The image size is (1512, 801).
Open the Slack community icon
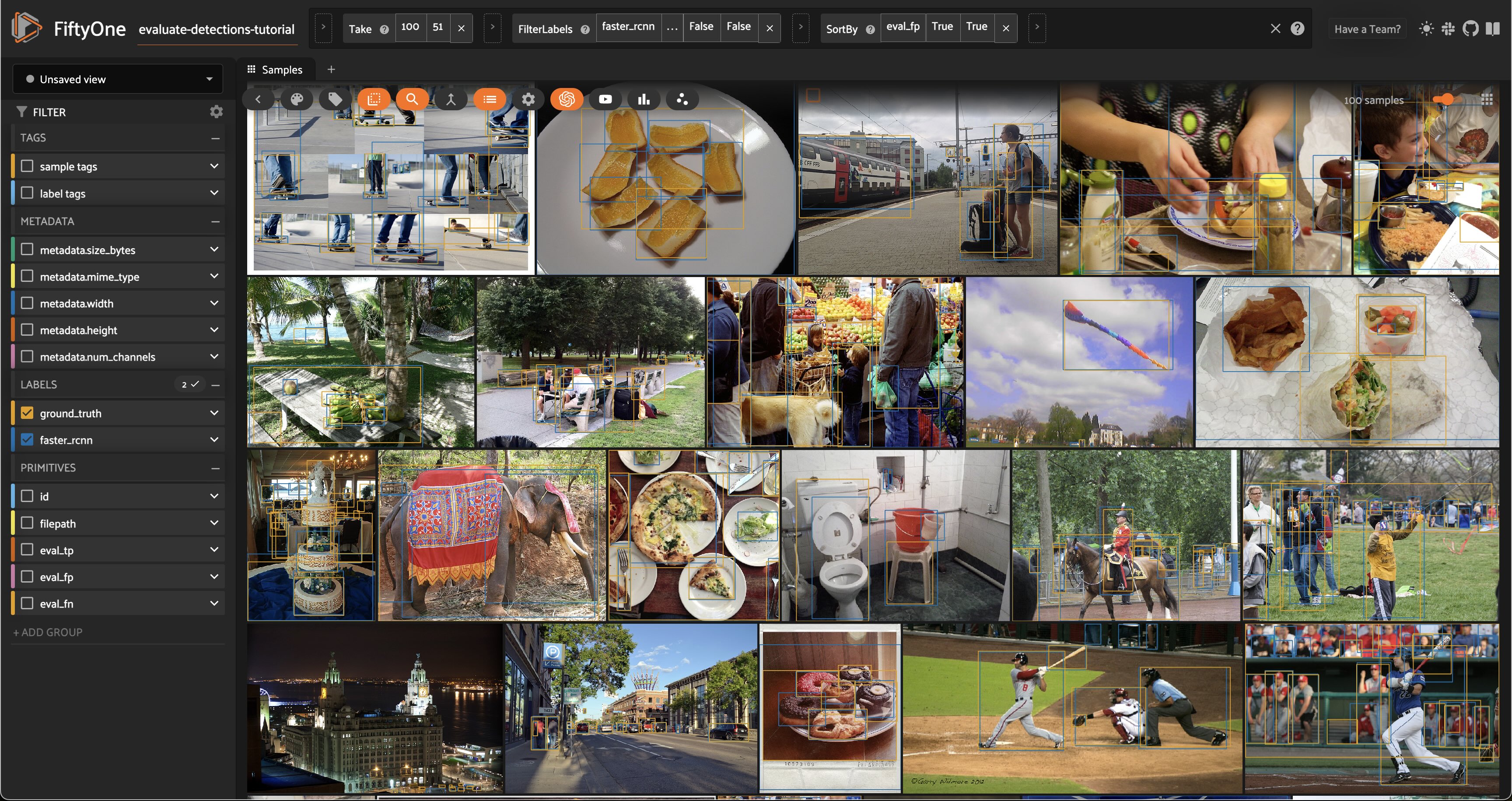click(1448, 29)
